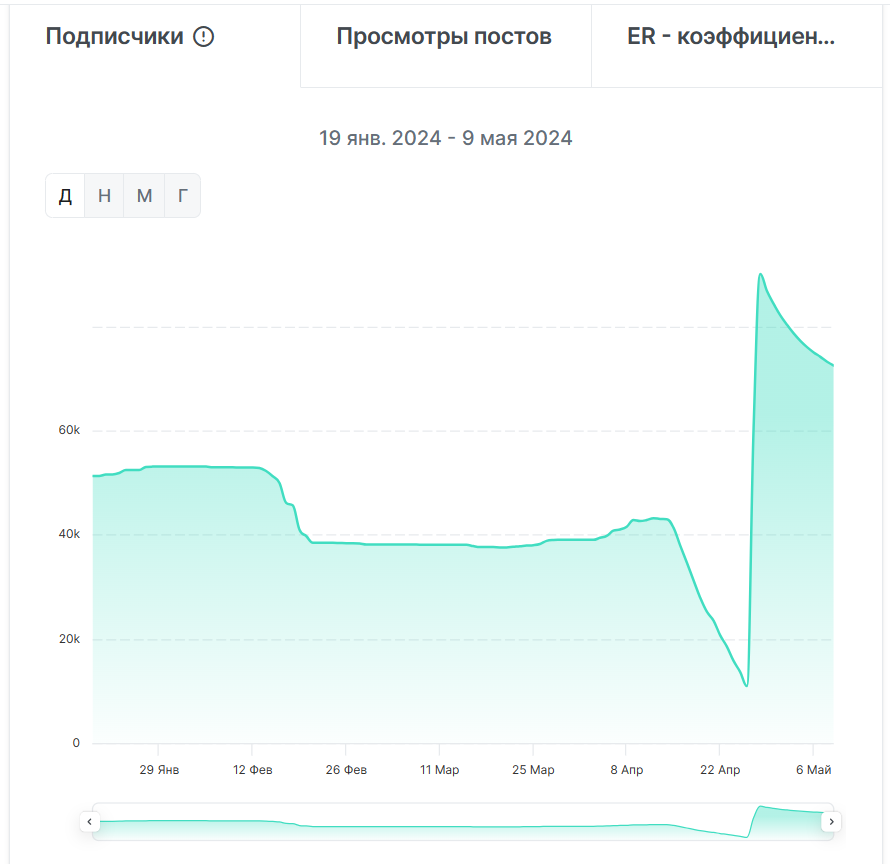Click the 20k y-axis label
The image size is (890, 864).
tap(69, 639)
